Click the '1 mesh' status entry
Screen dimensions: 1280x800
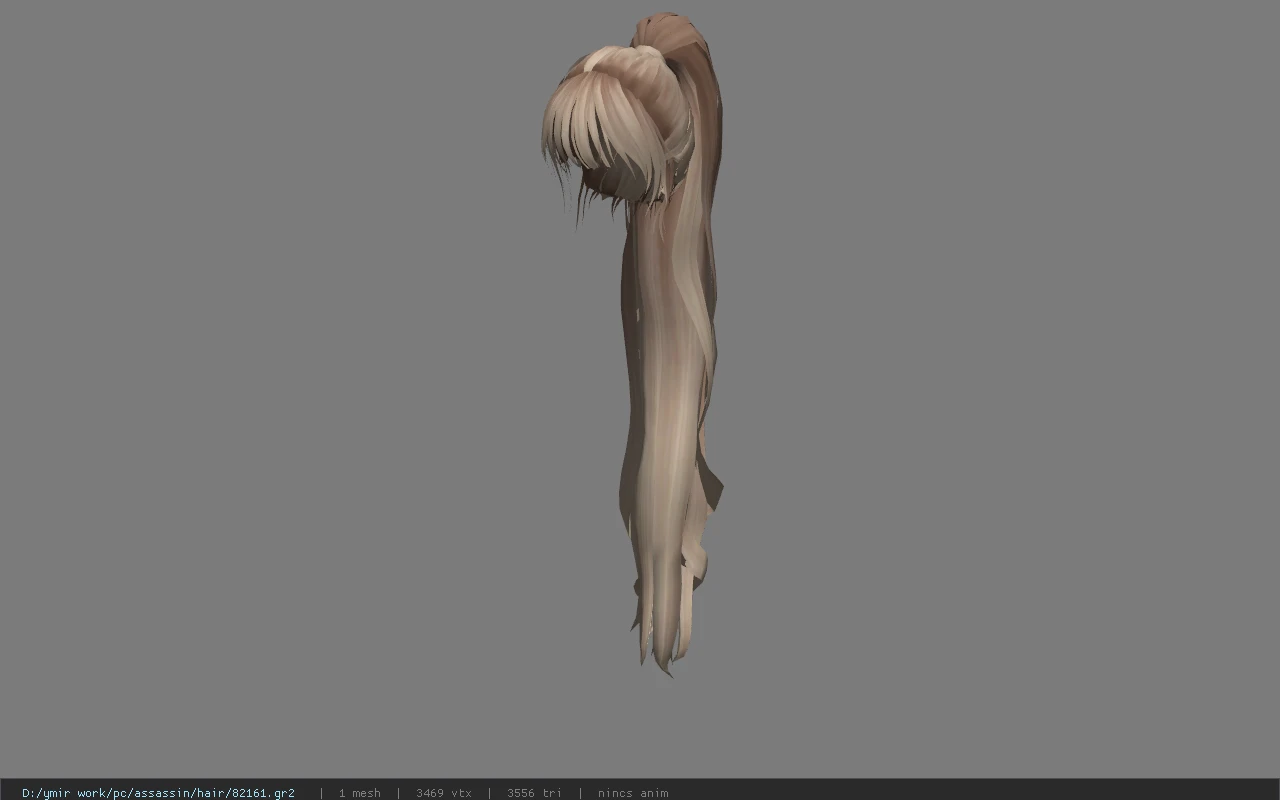point(359,793)
